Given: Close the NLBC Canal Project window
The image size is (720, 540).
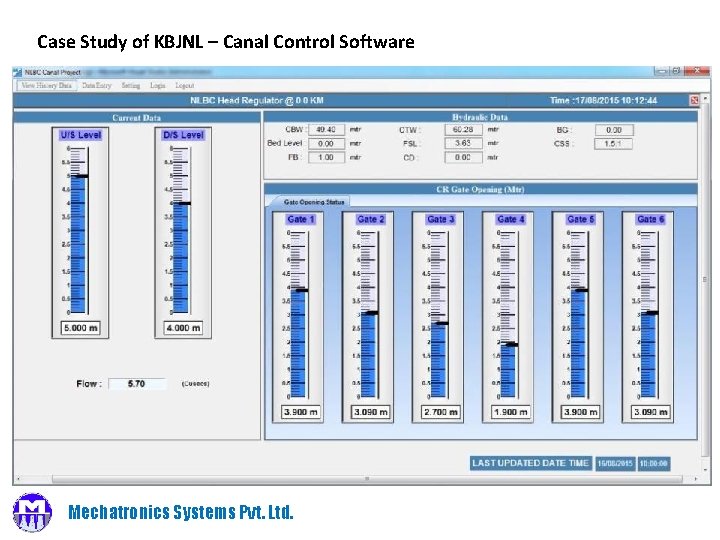Looking at the screenshot, I should 697,71.
